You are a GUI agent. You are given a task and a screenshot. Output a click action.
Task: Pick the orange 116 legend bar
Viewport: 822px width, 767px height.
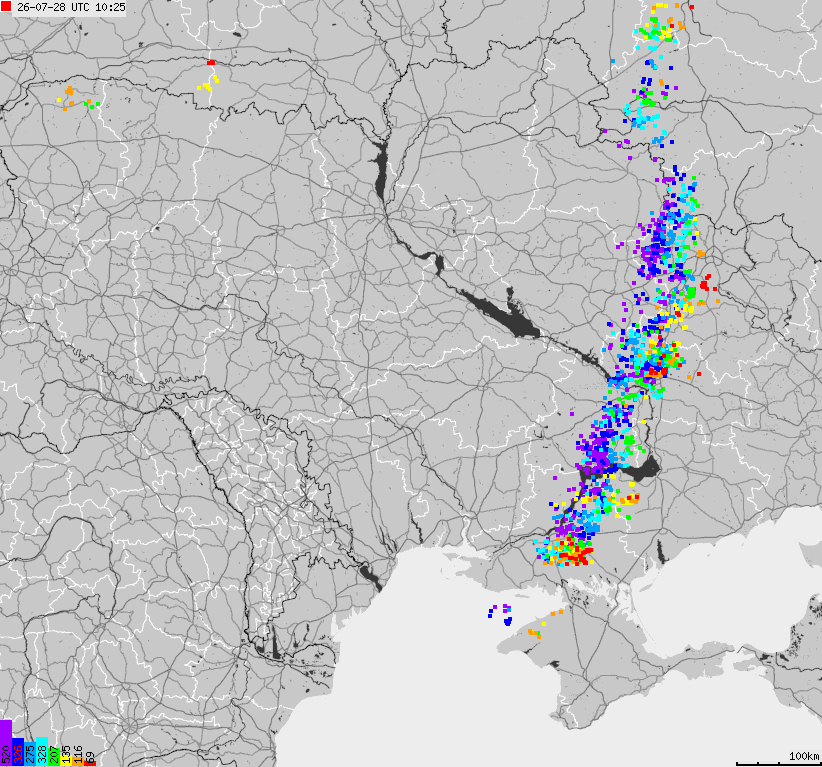point(78,761)
